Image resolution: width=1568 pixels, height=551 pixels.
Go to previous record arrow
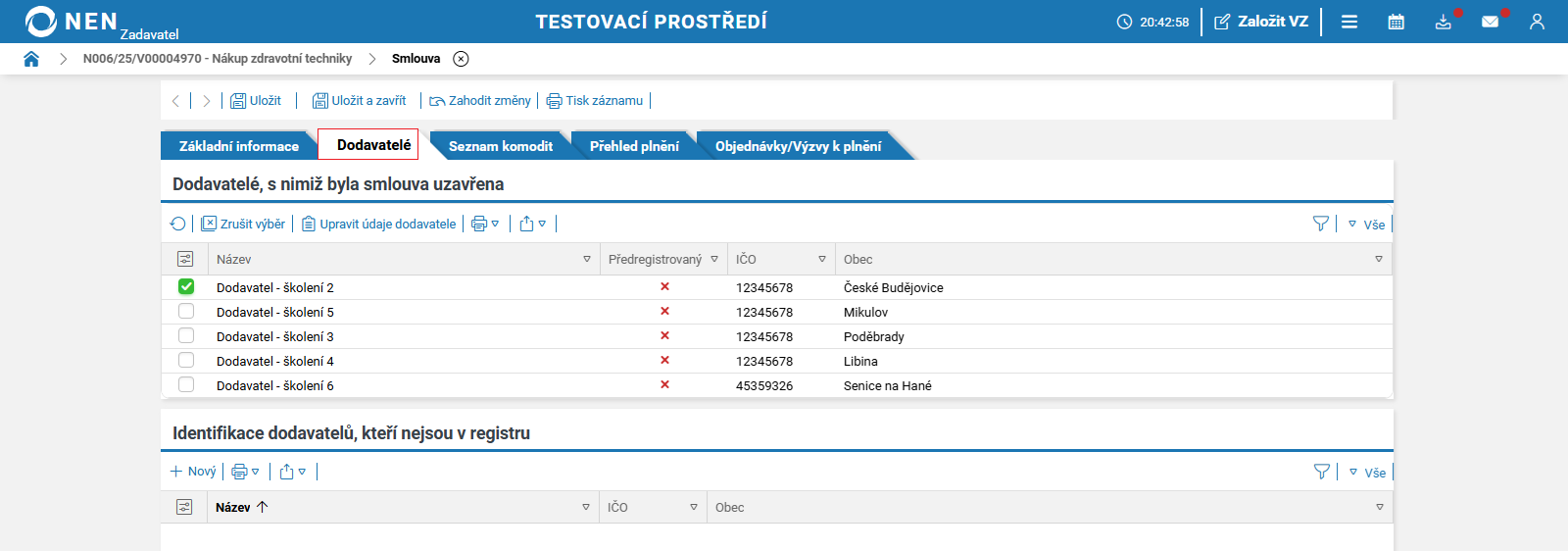click(175, 101)
